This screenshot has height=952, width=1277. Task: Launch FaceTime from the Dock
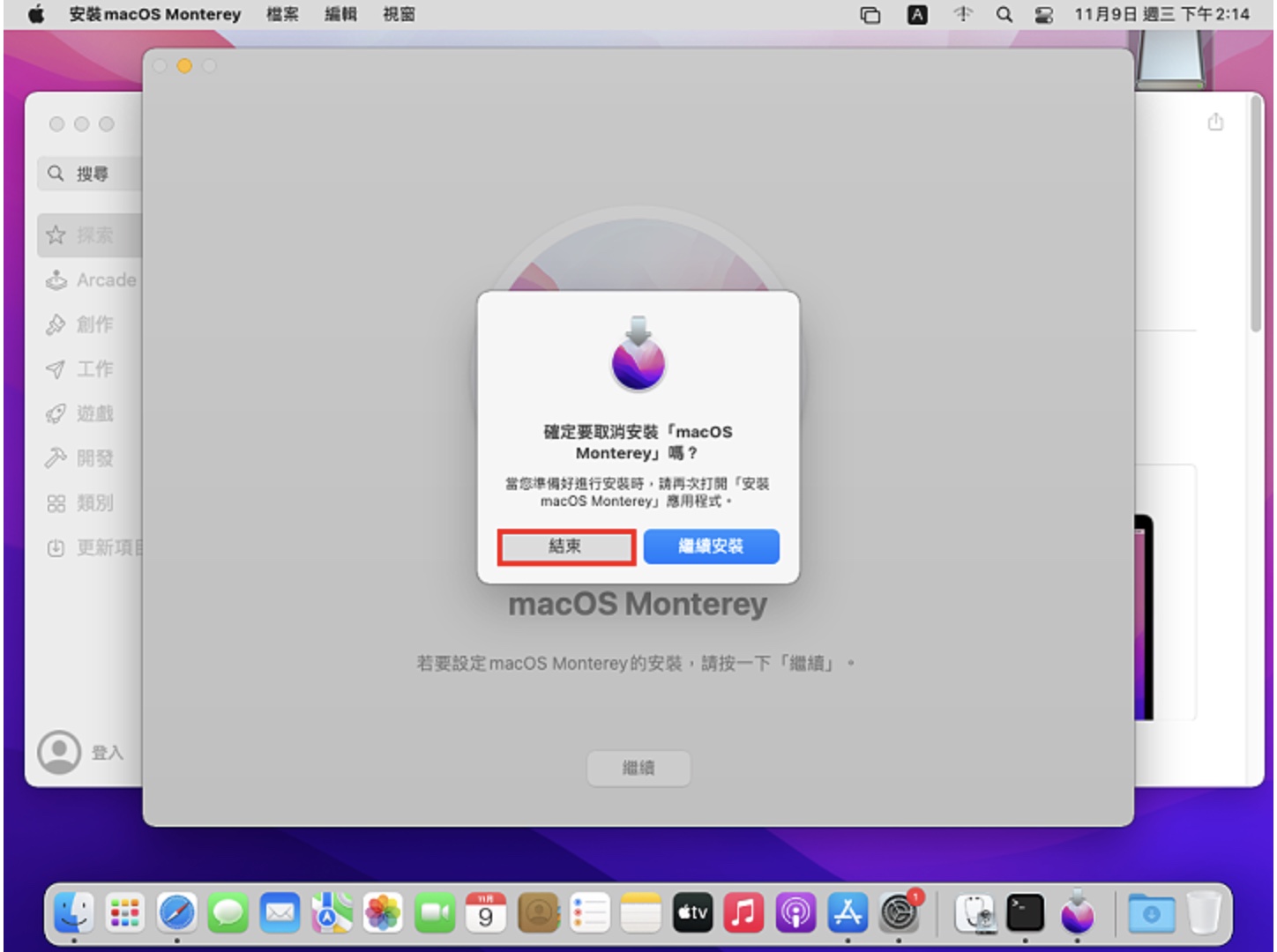(435, 912)
